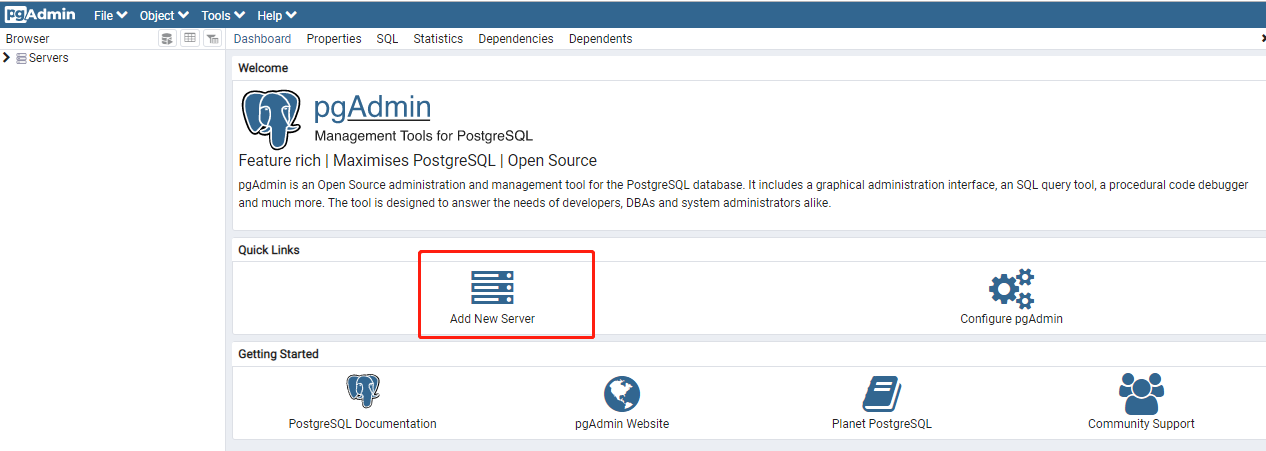Click the Query Tool icon in Browser panel
This screenshot has height=451, width=1266.
pyautogui.click(x=168, y=38)
